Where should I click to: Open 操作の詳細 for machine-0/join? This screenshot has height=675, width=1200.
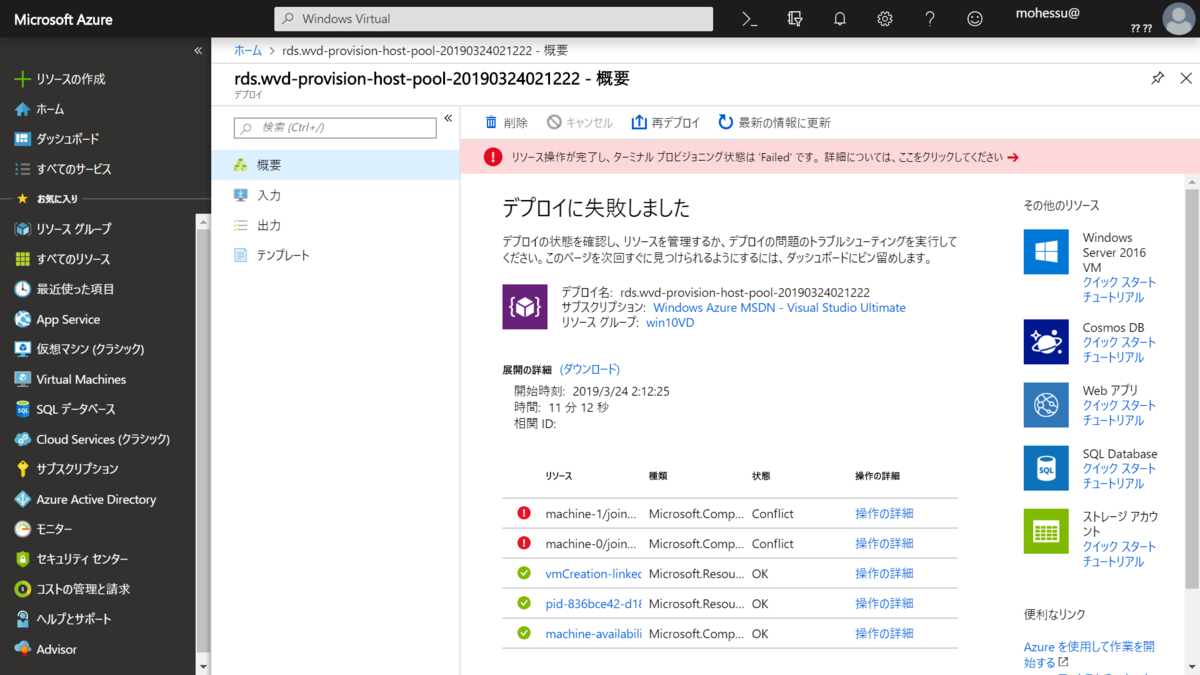884,543
